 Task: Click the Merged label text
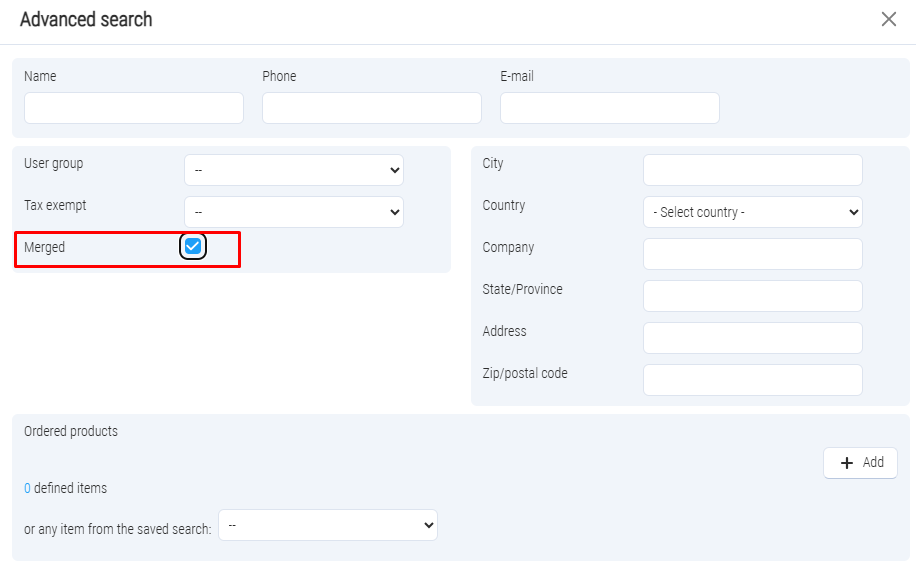pos(44,247)
